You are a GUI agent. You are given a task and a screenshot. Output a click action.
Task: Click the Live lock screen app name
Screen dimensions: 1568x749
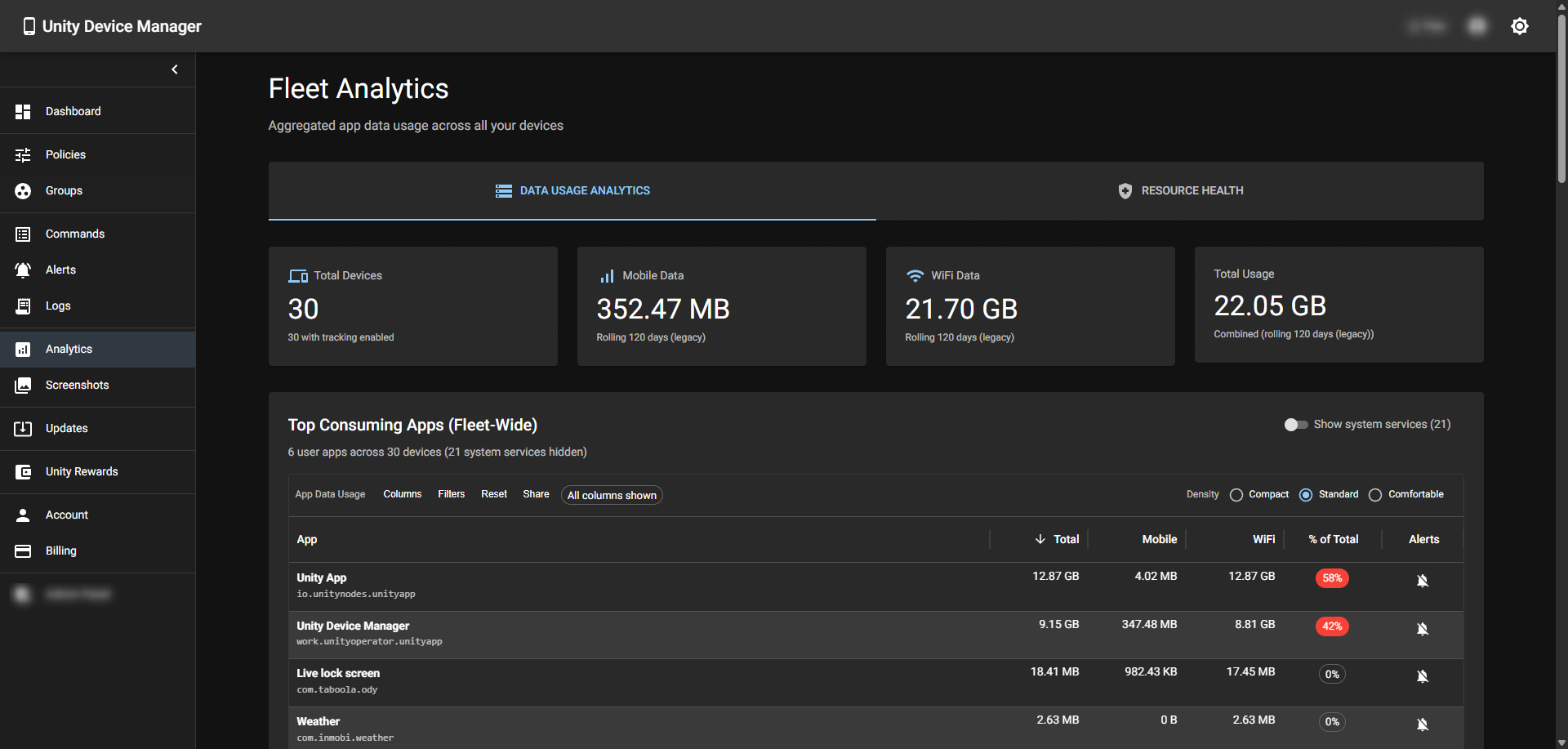point(338,673)
